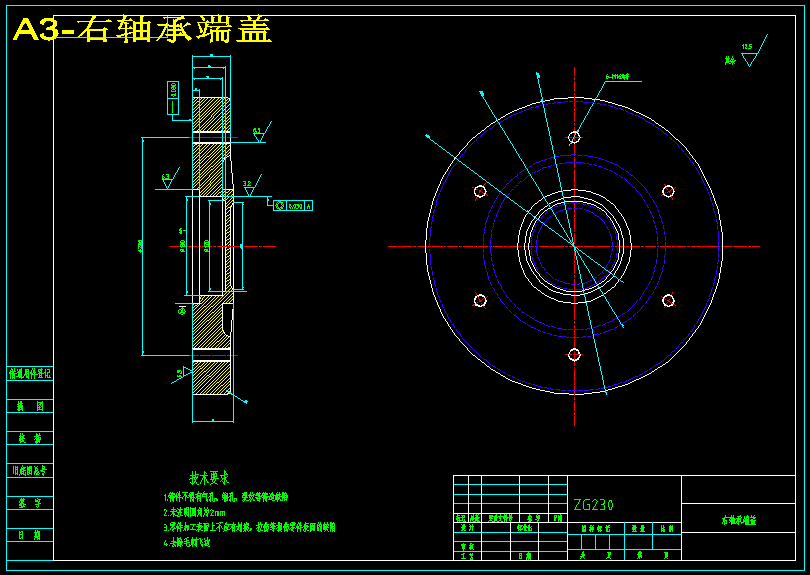This screenshot has height=575, width=810.
Task: Select the "ø80" diameter dimension text
Action: pos(182,245)
